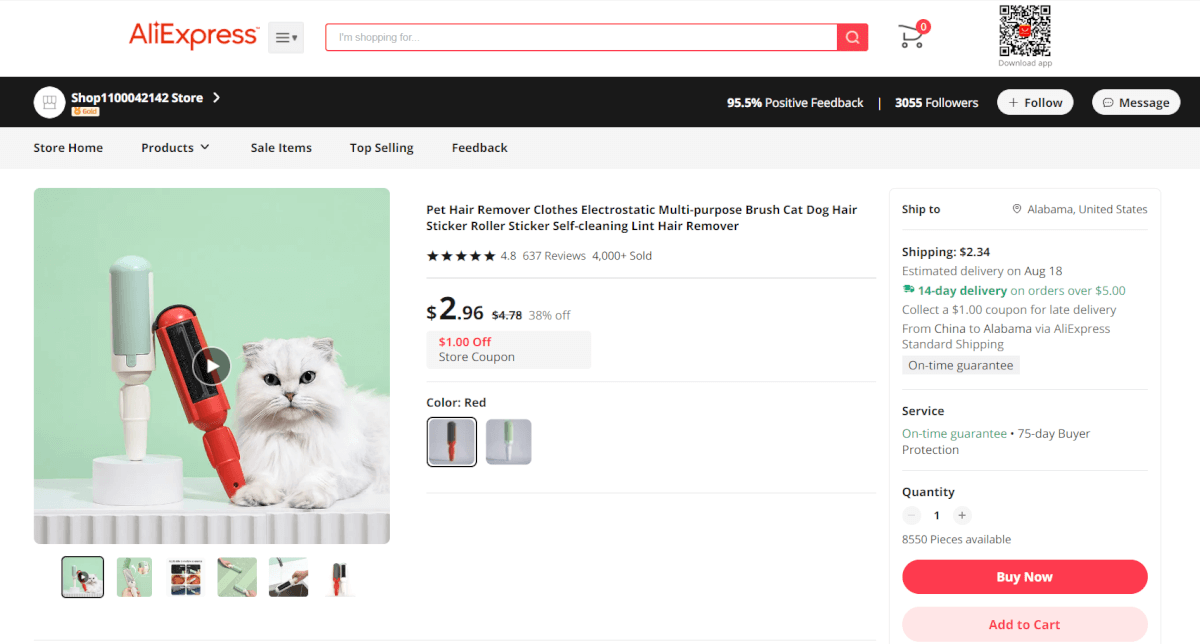
Task: Message the store seller
Action: pos(1136,102)
